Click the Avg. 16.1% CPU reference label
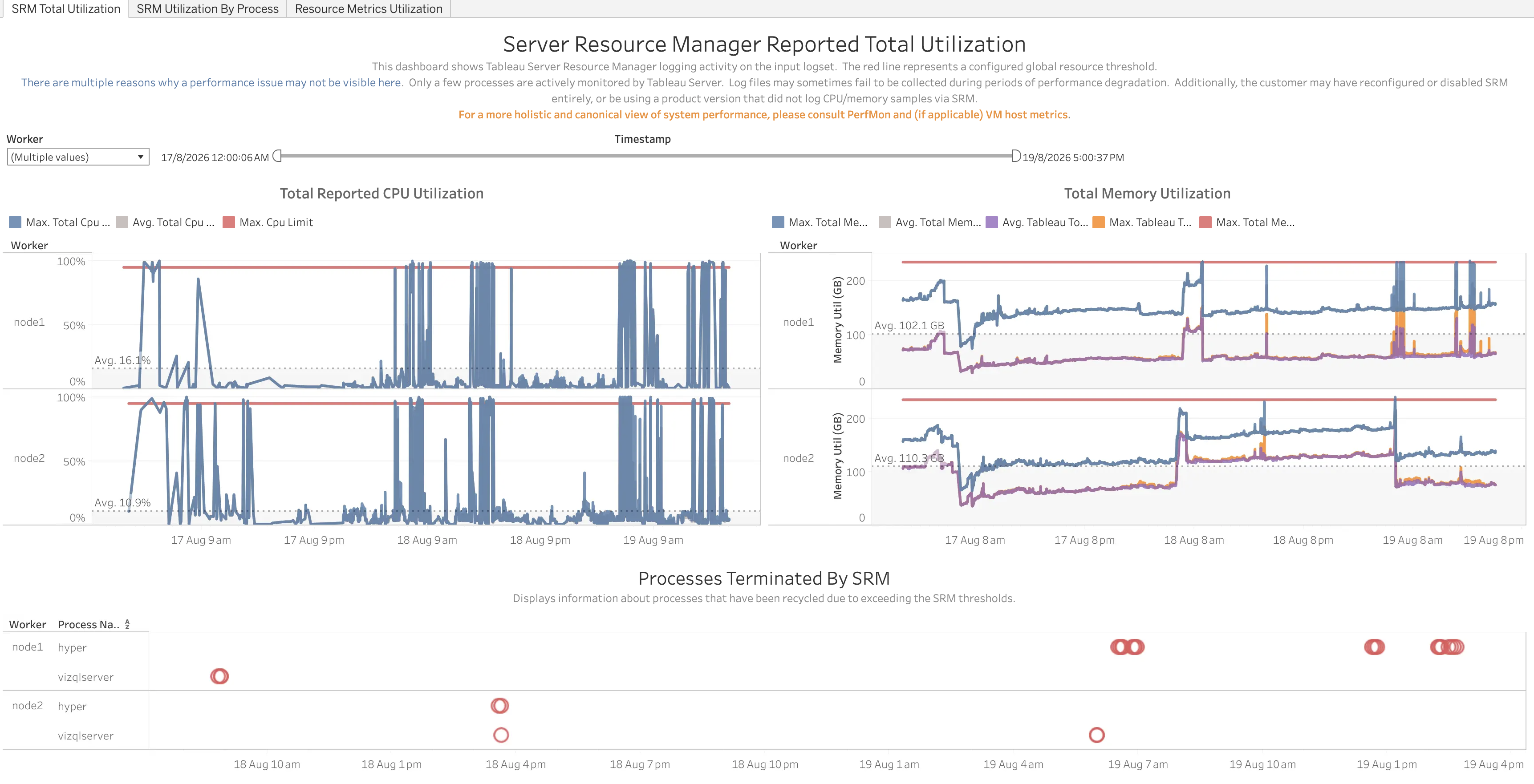Screen dimensions: 1534x784 coord(123,360)
